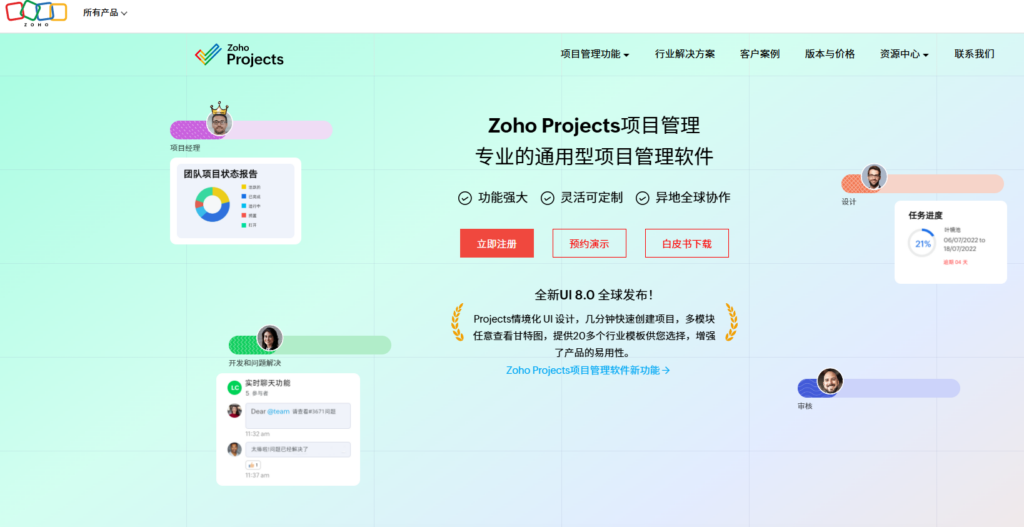Go to 客户案例 page
Screen dimensions: 1024x527
point(760,54)
